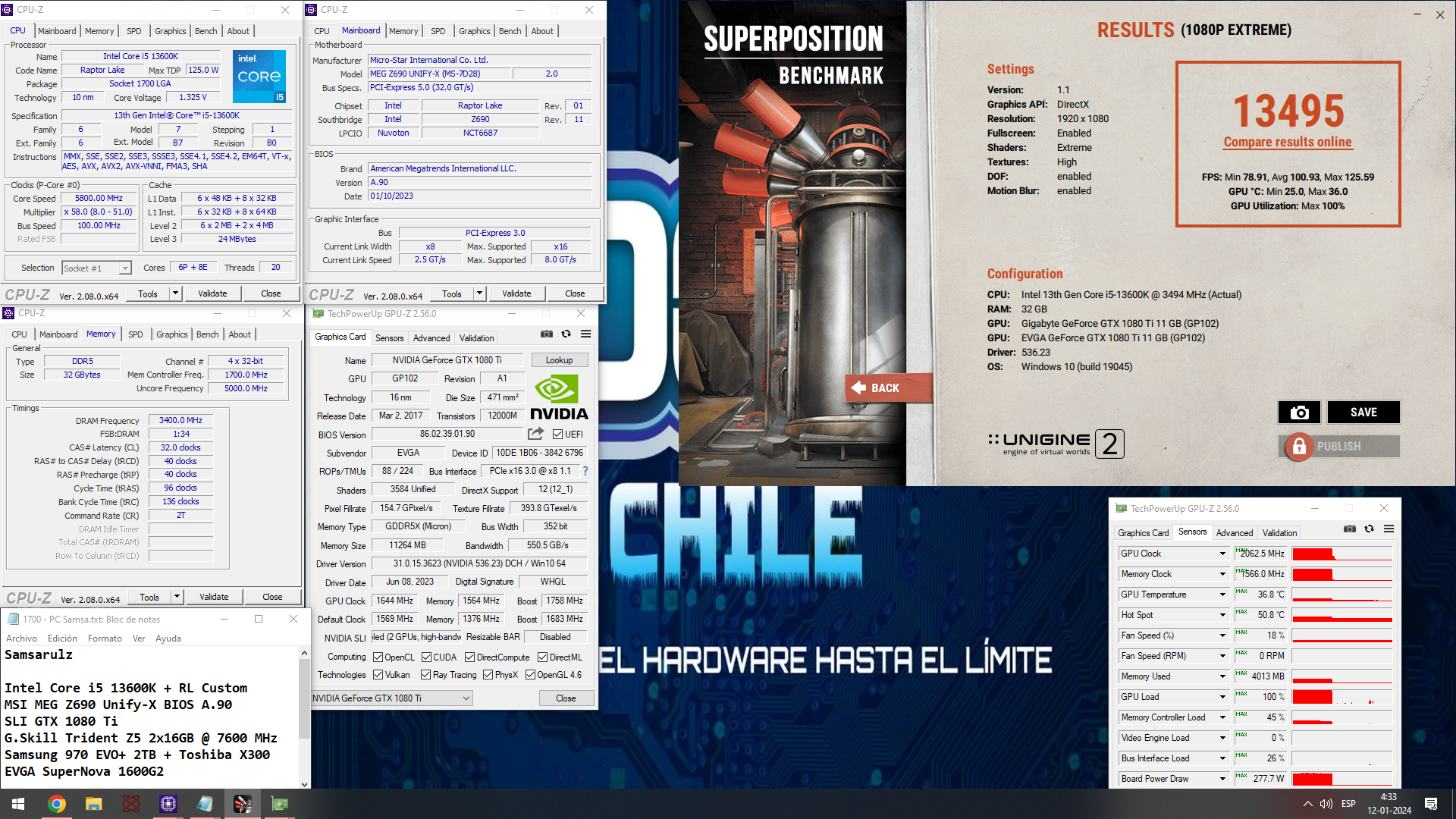The width and height of the screenshot is (1456, 819).
Task: Open Board Power Draw sensor dropdown
Action: [1222, 779]
